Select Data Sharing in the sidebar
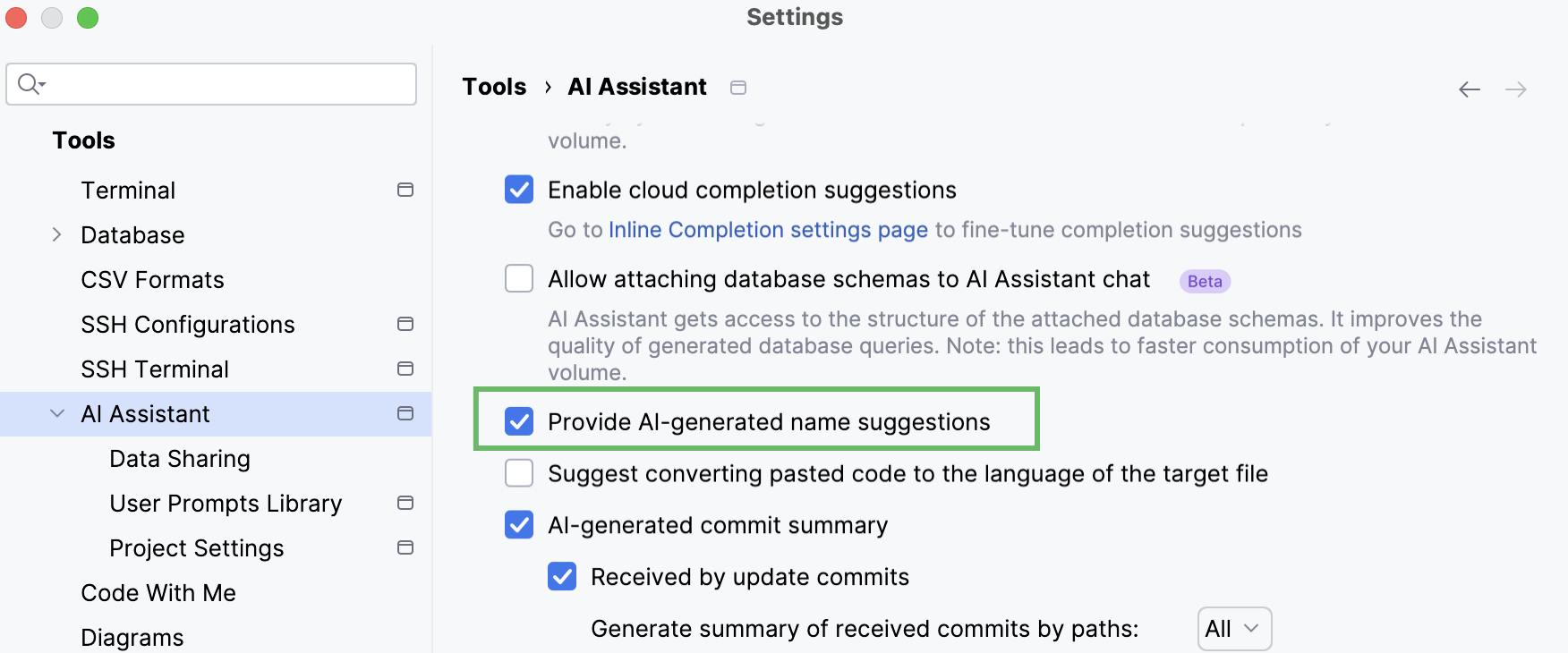The width and height of the screenshot is (1568, 653). [x=180, y=458]
